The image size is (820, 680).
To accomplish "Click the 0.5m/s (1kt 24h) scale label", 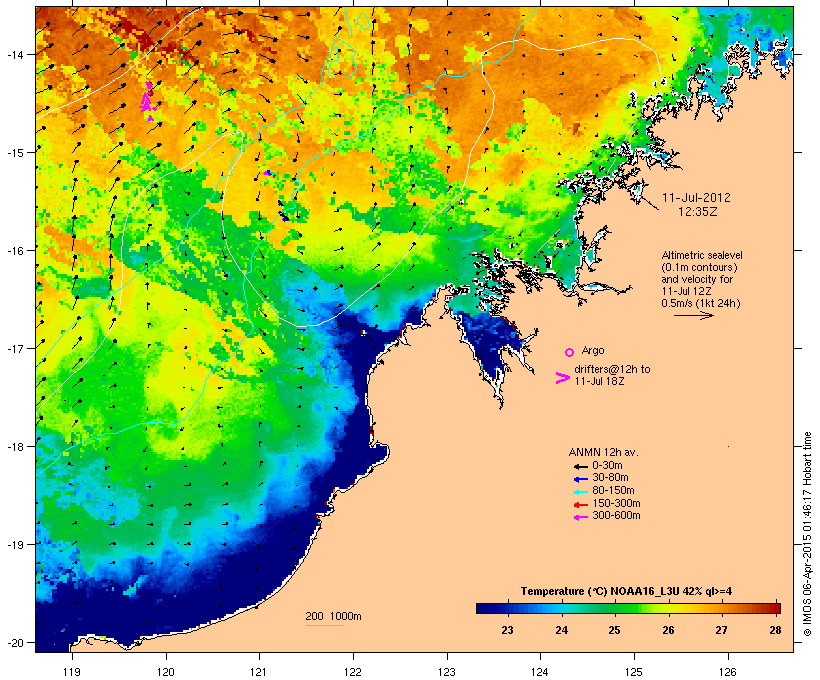I will point(701,303).
